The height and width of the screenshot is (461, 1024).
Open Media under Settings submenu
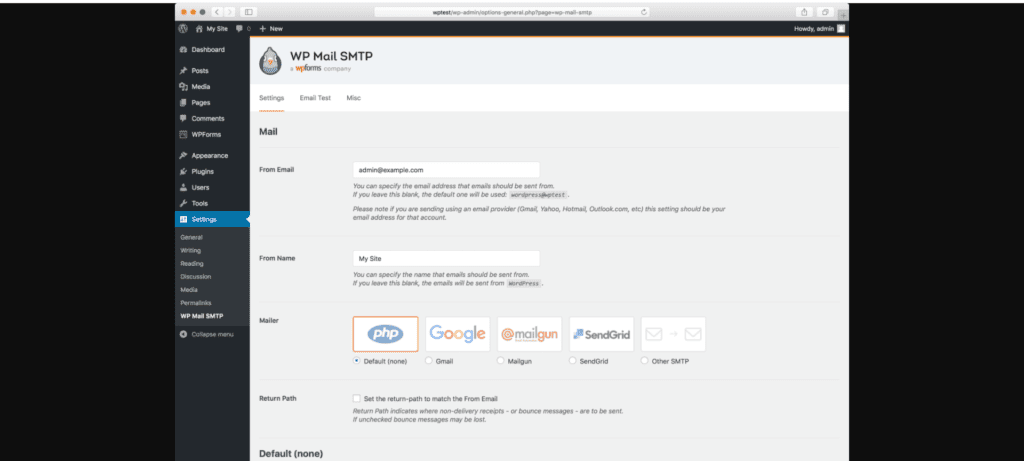pos(188,289)
